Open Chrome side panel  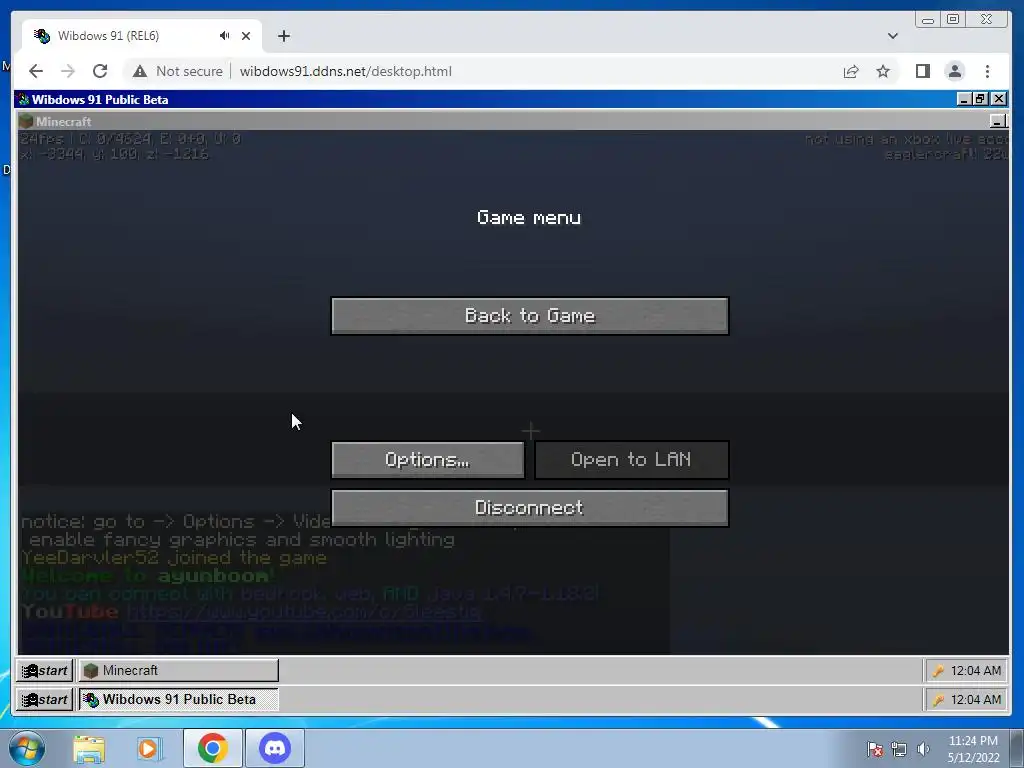tap(922, 71)
